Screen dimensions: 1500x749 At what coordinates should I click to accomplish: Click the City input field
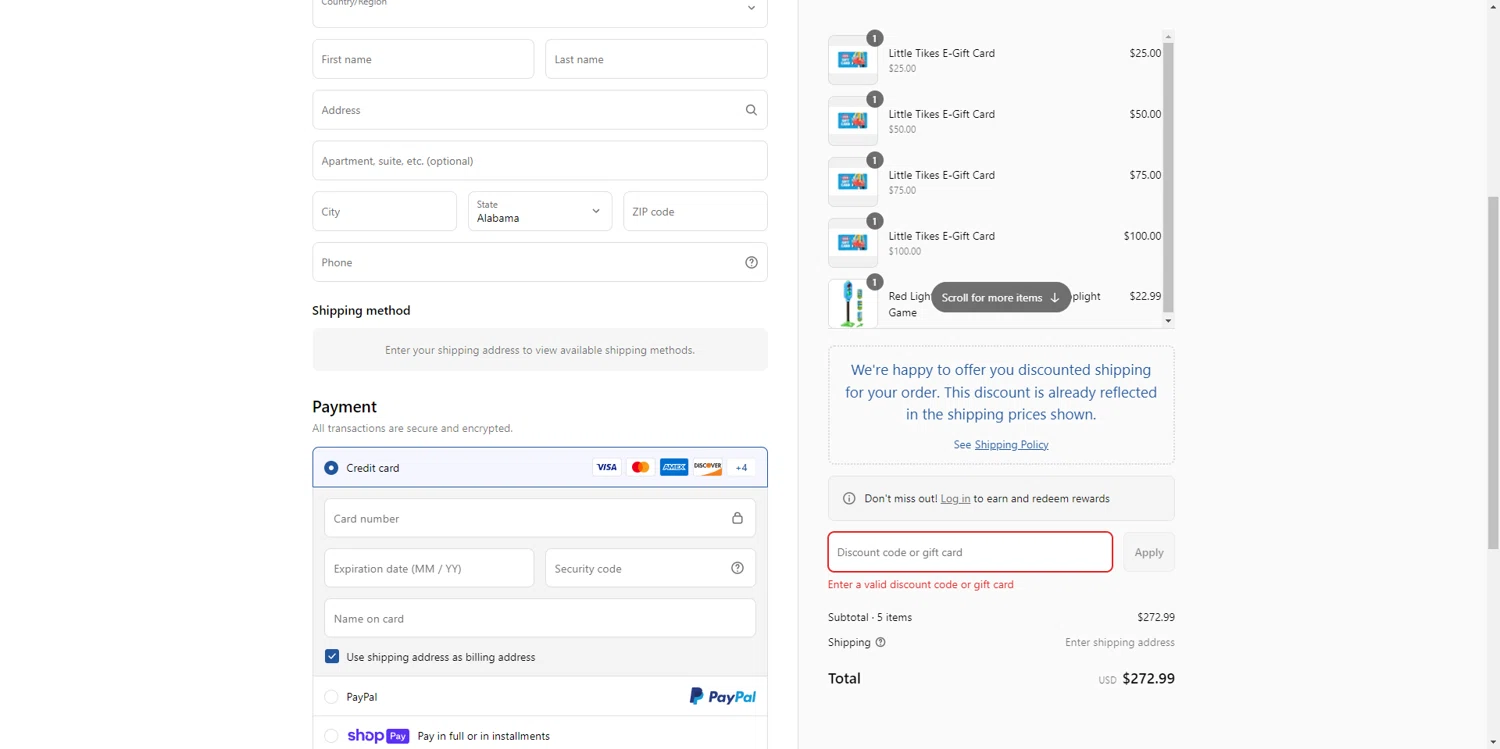(384, 211)
